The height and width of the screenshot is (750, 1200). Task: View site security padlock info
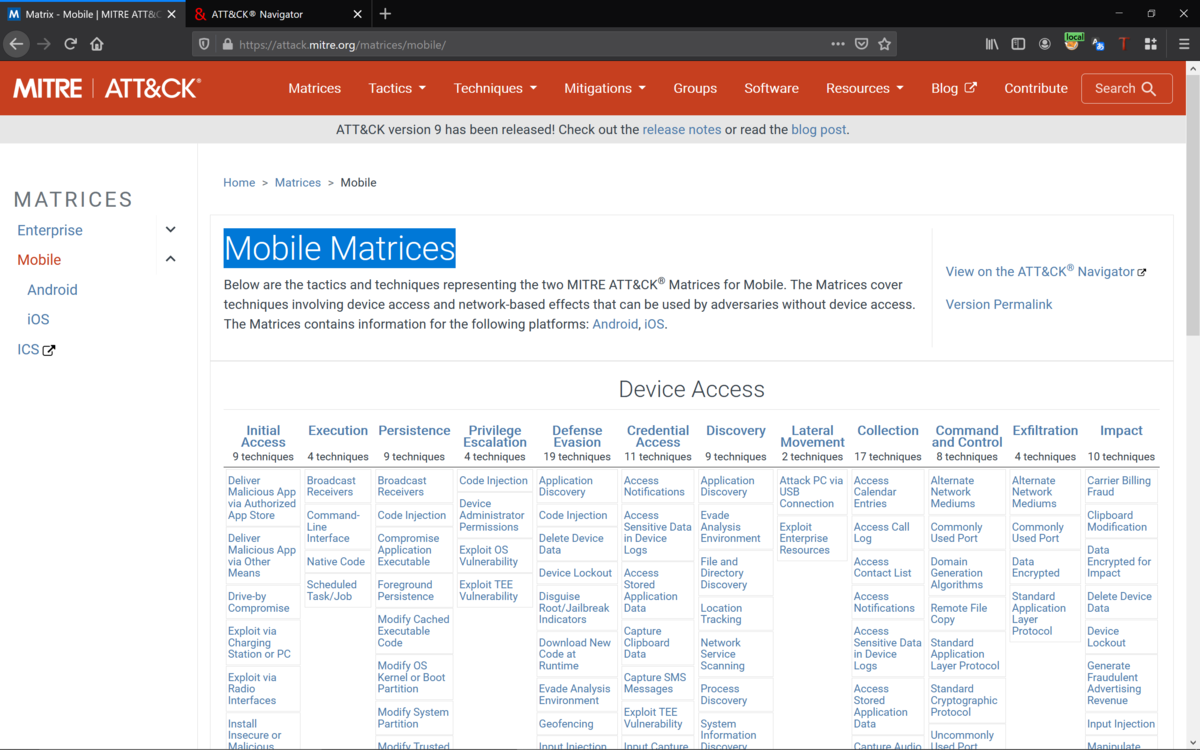tap(227, 44)
